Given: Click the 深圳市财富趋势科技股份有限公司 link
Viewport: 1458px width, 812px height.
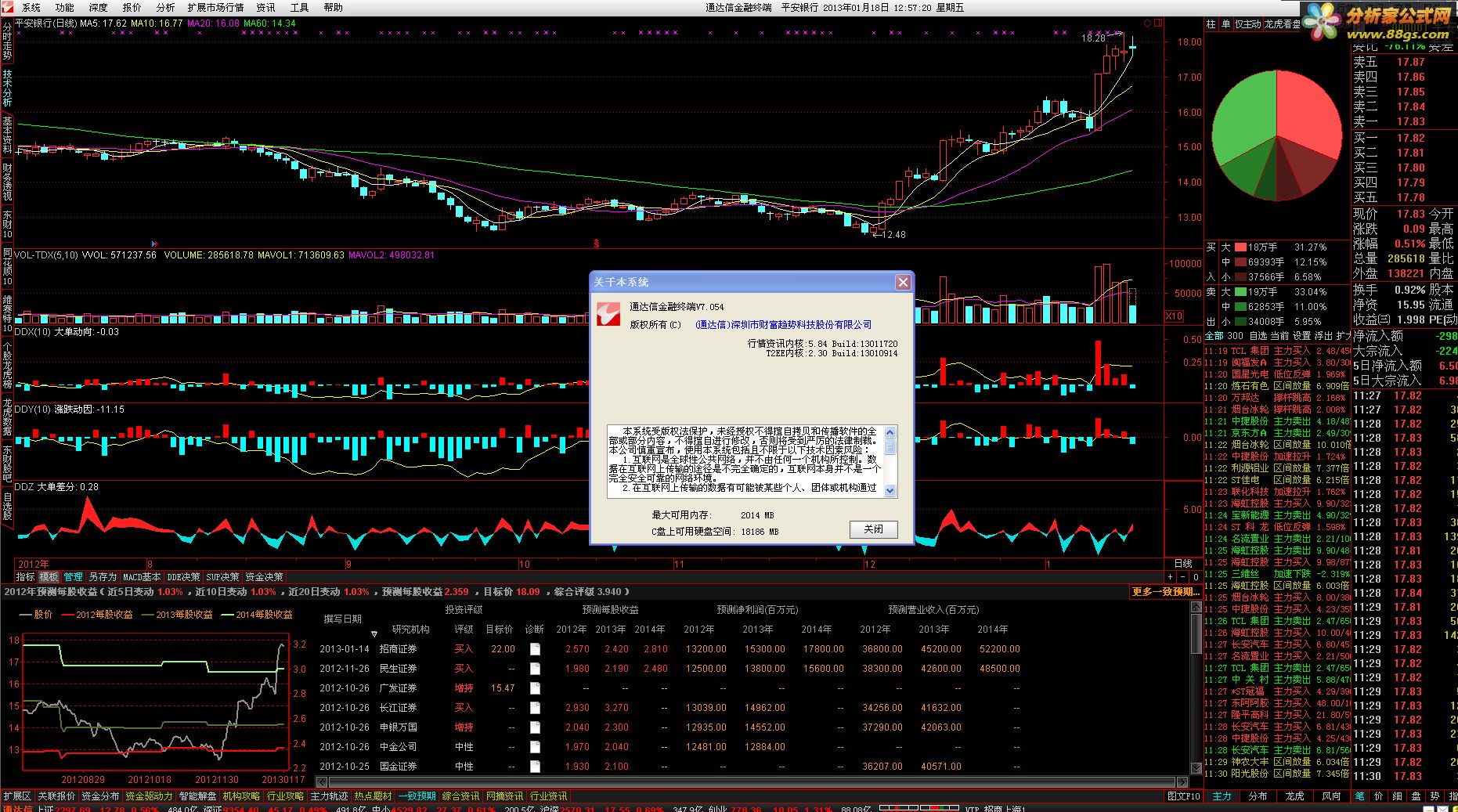Looking at the screenshot, I should click(x=783, y=325).
